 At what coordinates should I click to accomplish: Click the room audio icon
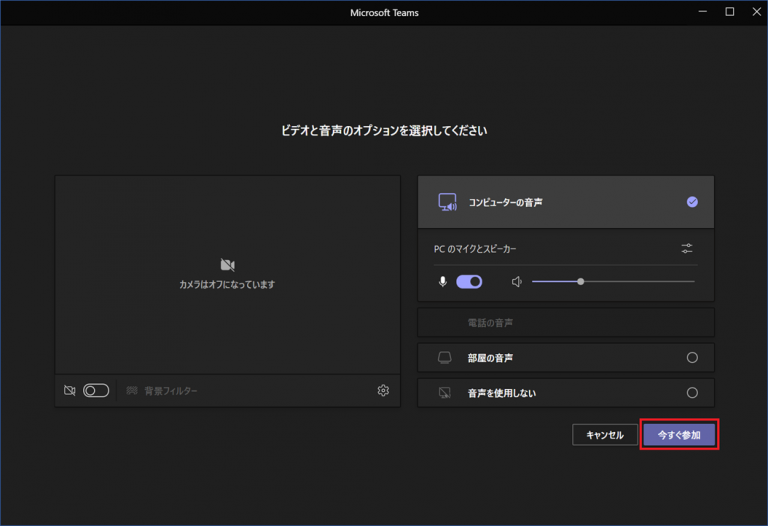(446, 358)
